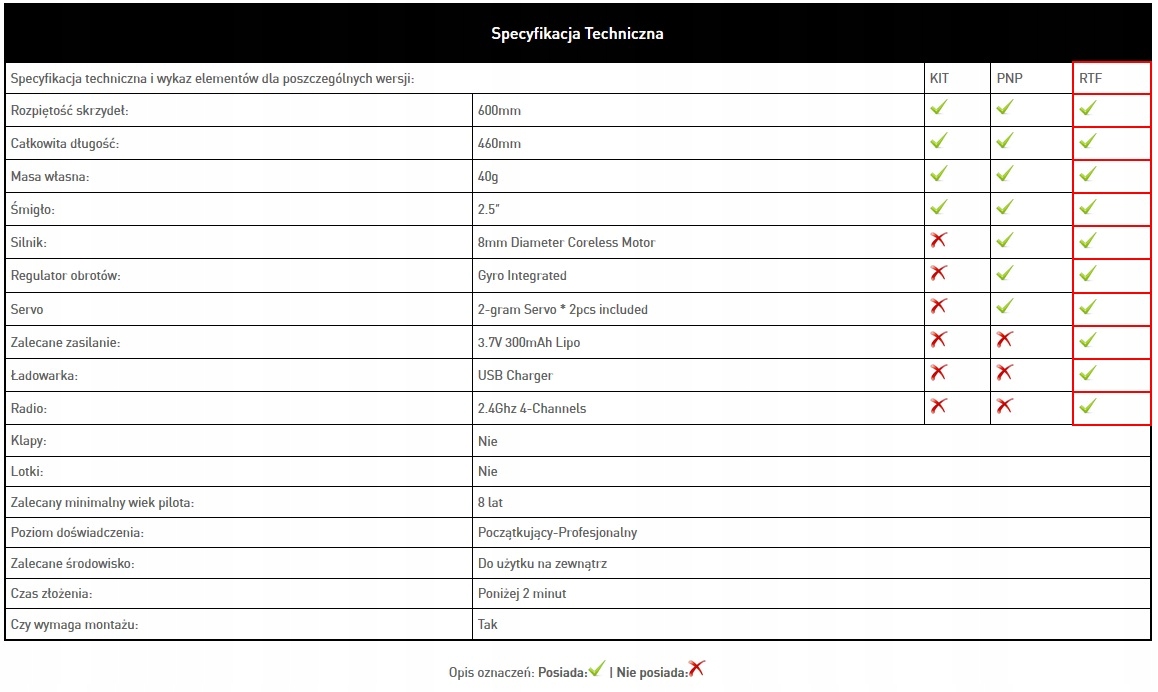
Task: Click the Poniżej 2 minut assembly time value
Action: click(x=522, y=594)
